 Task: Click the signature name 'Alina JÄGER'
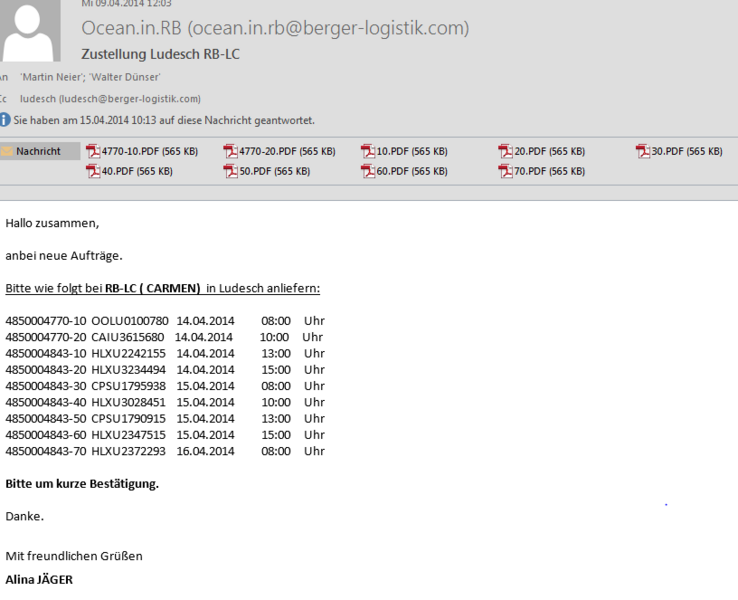click(x=39, y=580)
